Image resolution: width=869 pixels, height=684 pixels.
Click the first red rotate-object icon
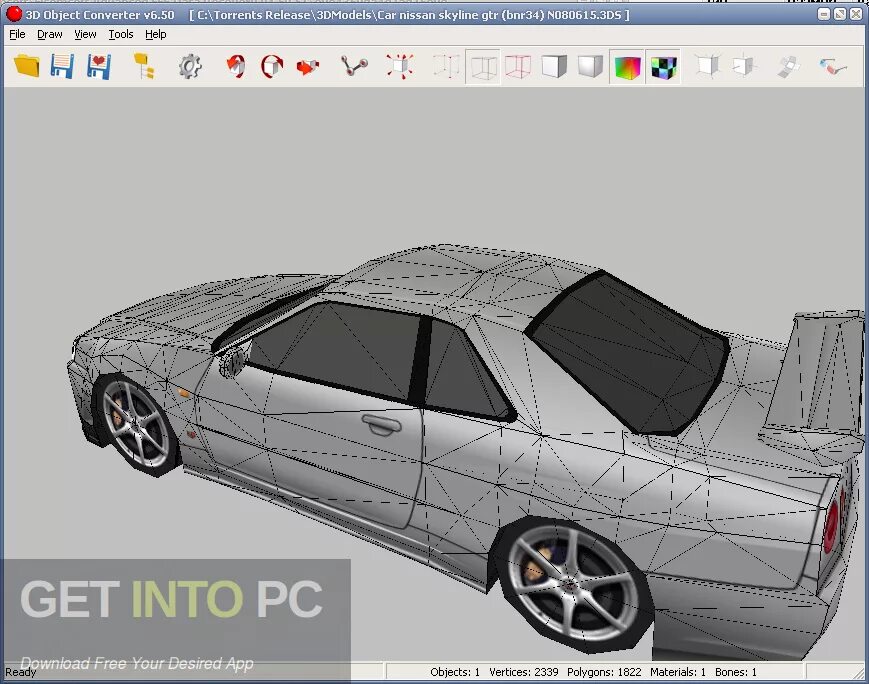tap(236, 66)
